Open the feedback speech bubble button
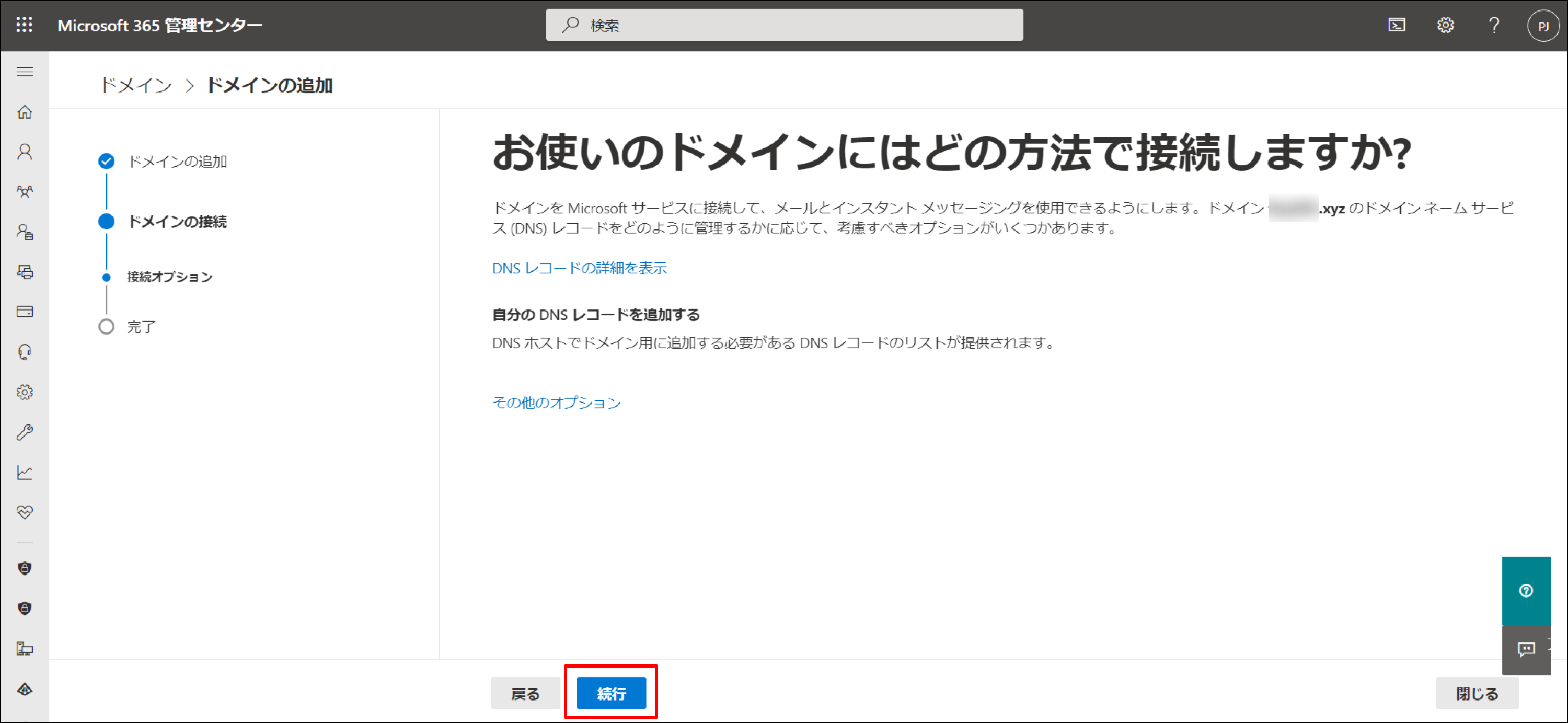1568x723 pixels. pos(1526,649)
